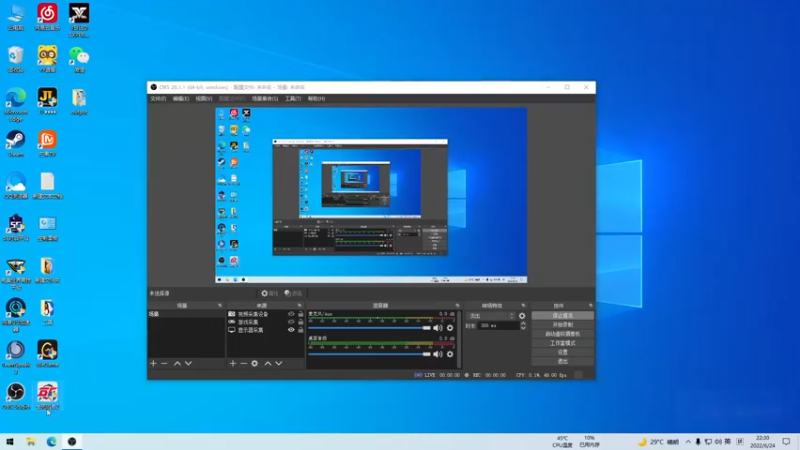This screenshot has width=800, height=450.
Task: Lock the display capture source
Action: tap(301, 330)
